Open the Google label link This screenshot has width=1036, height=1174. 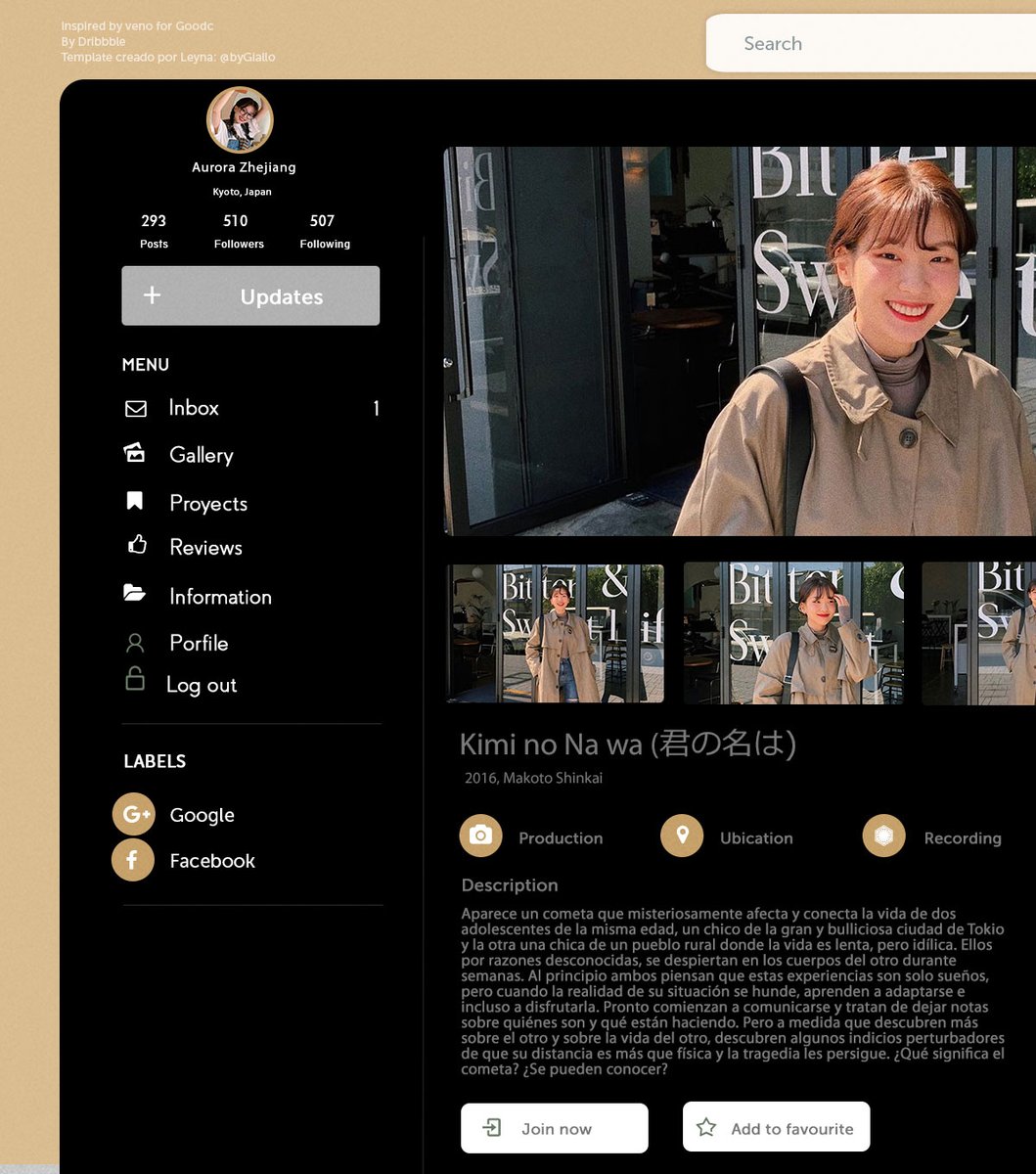tap(202, 815)
